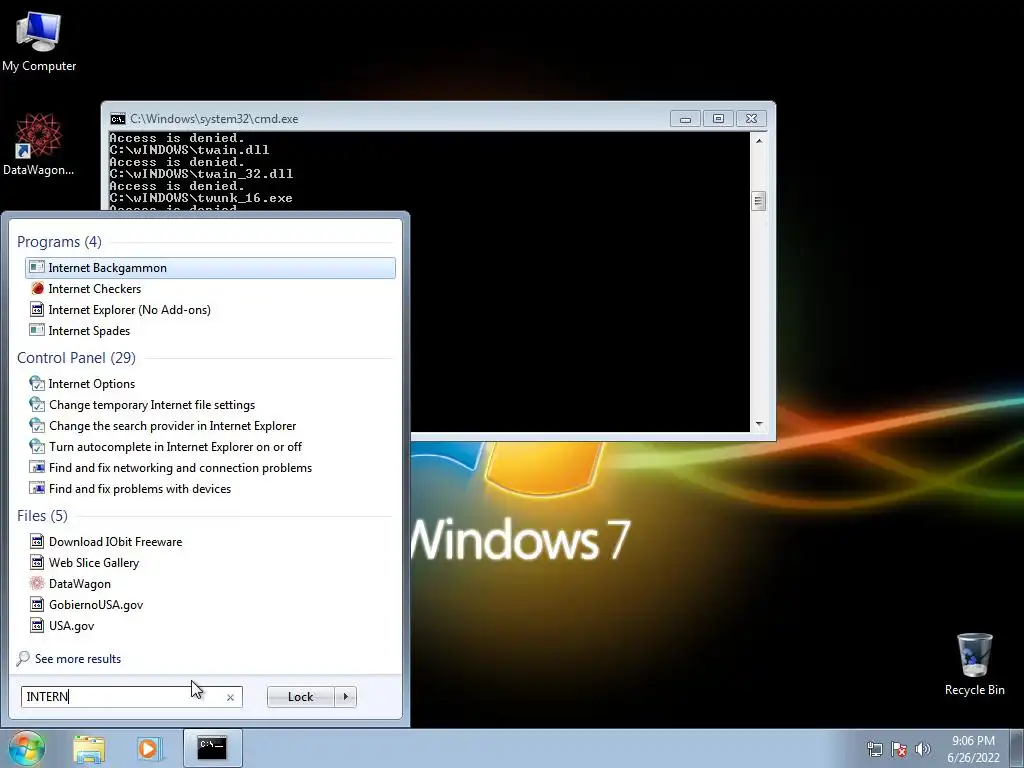Click the Download IObit Freeware file icon
1024x768 pixels.
[37, 541]
